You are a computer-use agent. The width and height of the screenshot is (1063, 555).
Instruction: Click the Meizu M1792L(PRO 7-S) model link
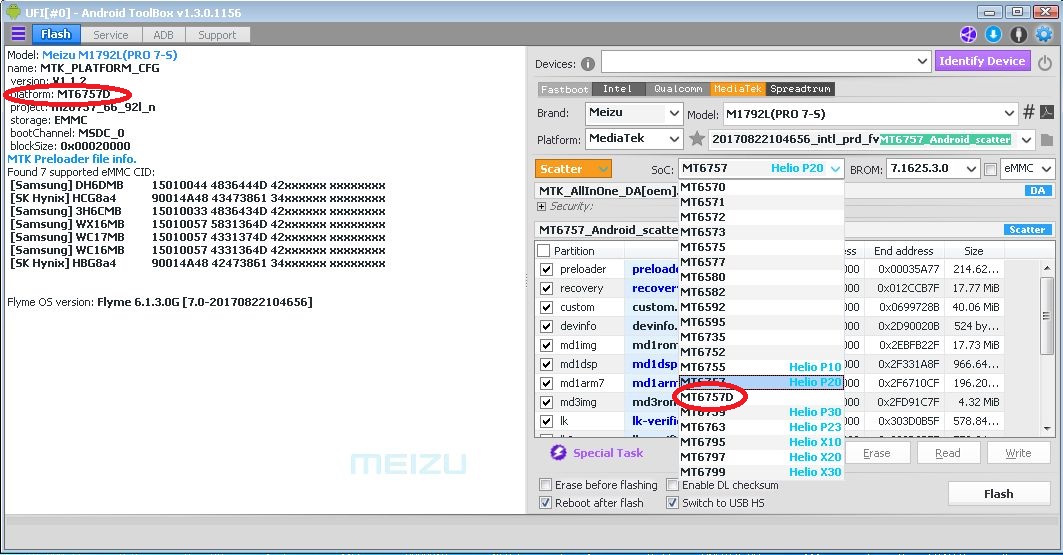click(x=110, y=55)
